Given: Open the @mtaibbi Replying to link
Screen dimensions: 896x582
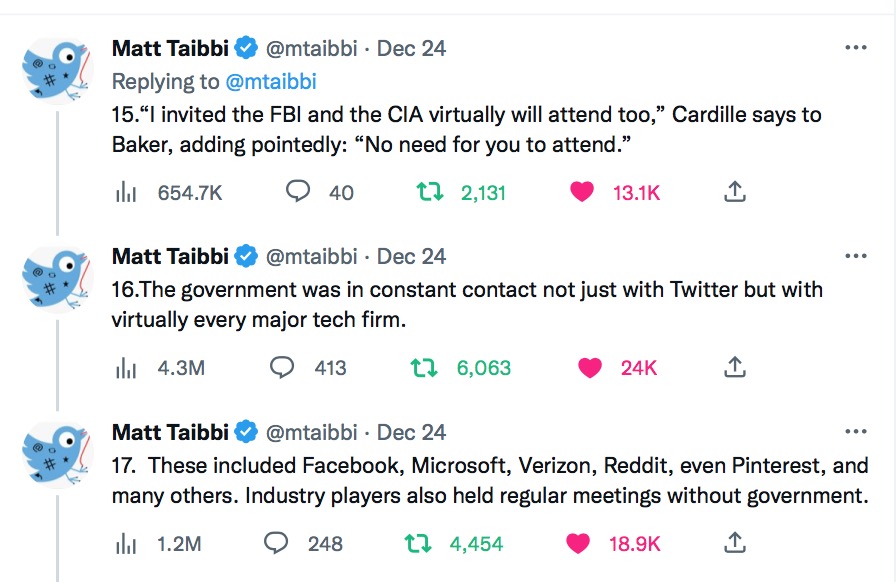Looking at the screenshot, I should click(x=271, y=82).
